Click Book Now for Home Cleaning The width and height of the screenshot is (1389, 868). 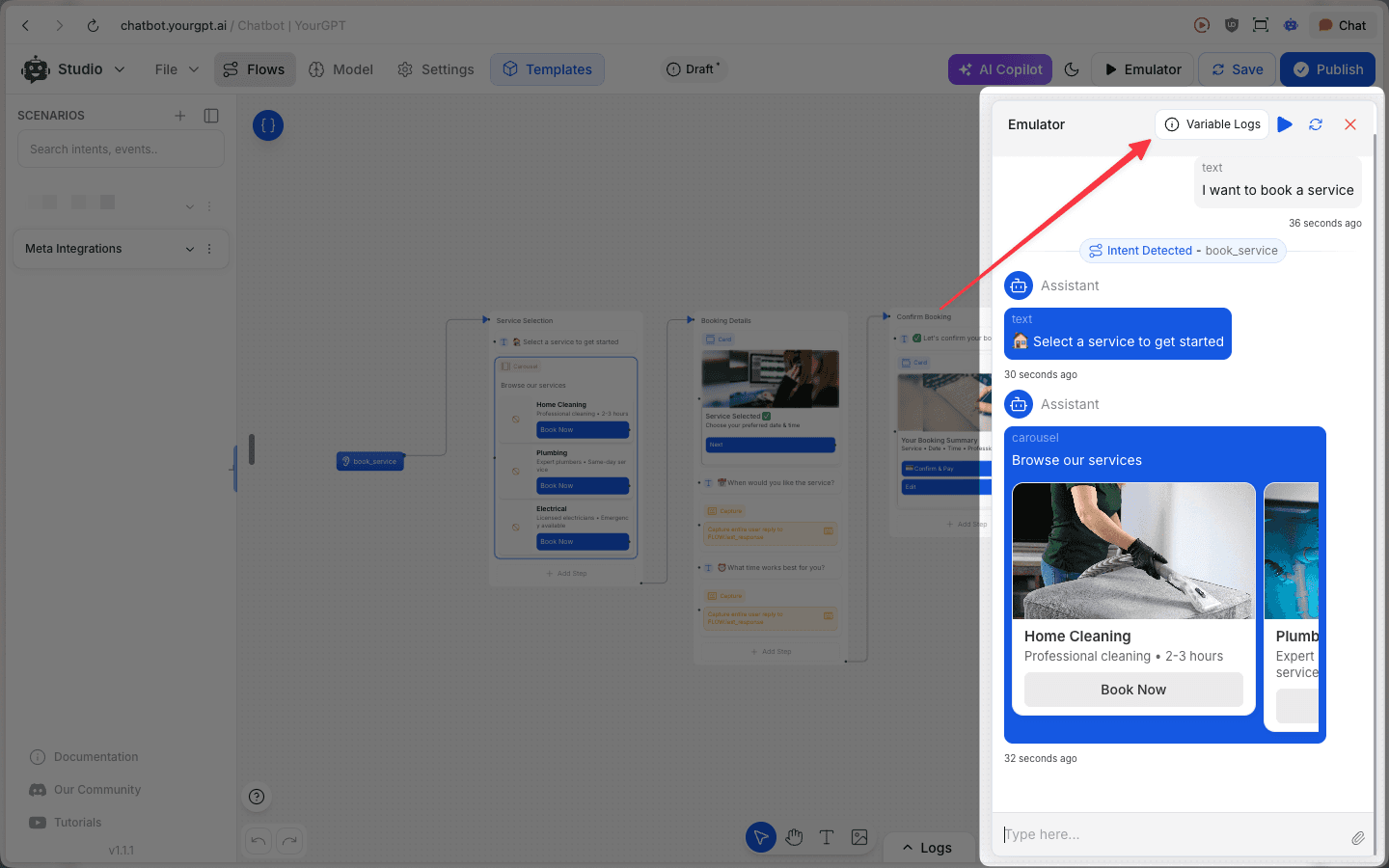point(1133,690)
